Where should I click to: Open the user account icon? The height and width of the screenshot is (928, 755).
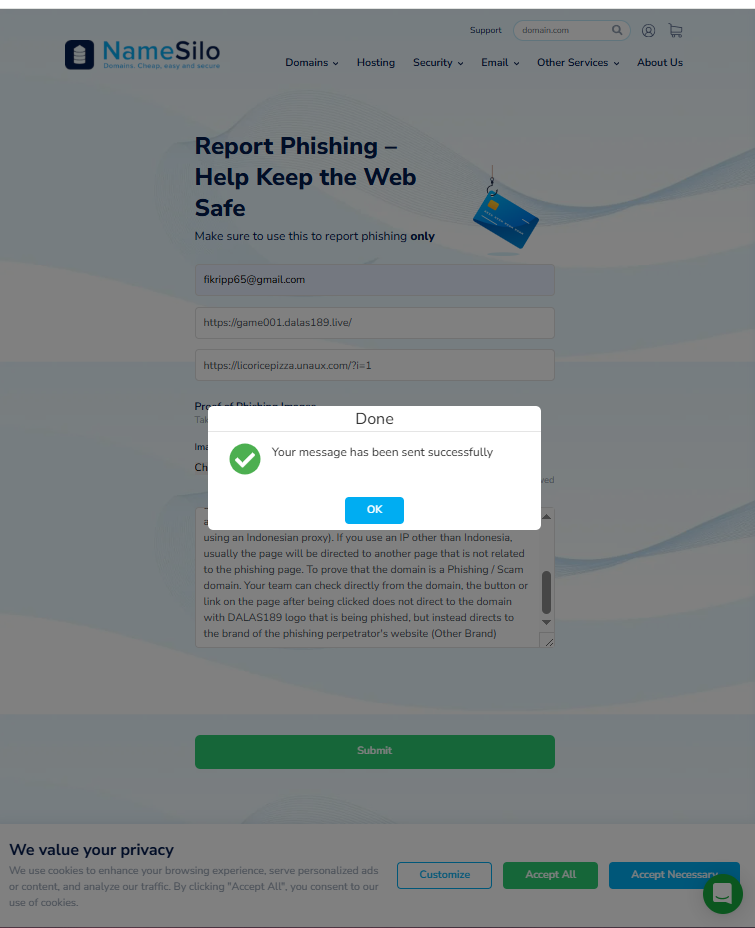[648, 31]
